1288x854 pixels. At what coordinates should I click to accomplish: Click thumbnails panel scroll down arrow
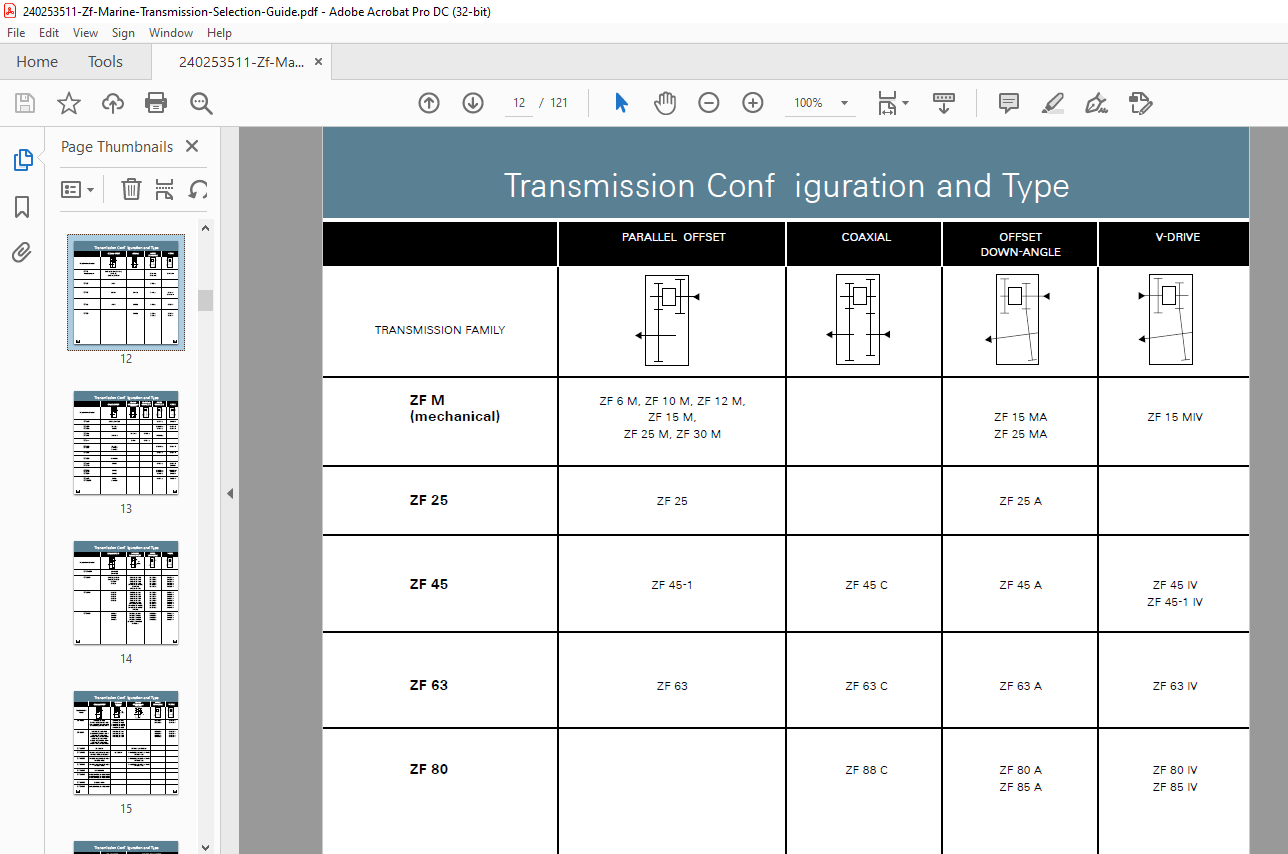click(206, 846)
